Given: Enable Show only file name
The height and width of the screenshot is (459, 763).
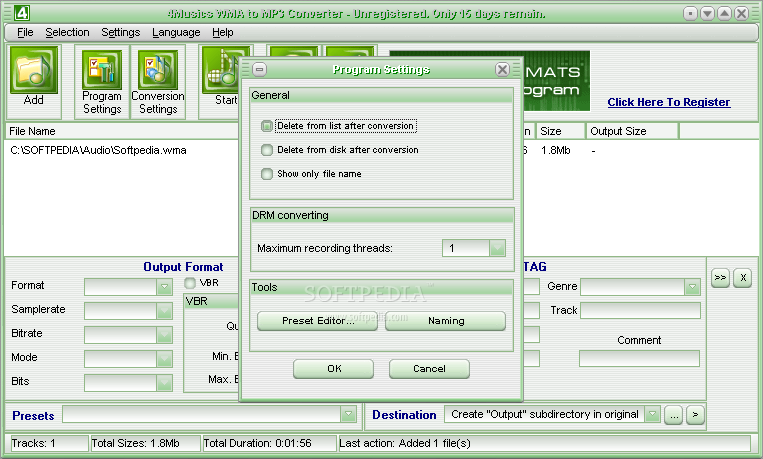Looking at the screenshot, I should [x=267, y=174].
